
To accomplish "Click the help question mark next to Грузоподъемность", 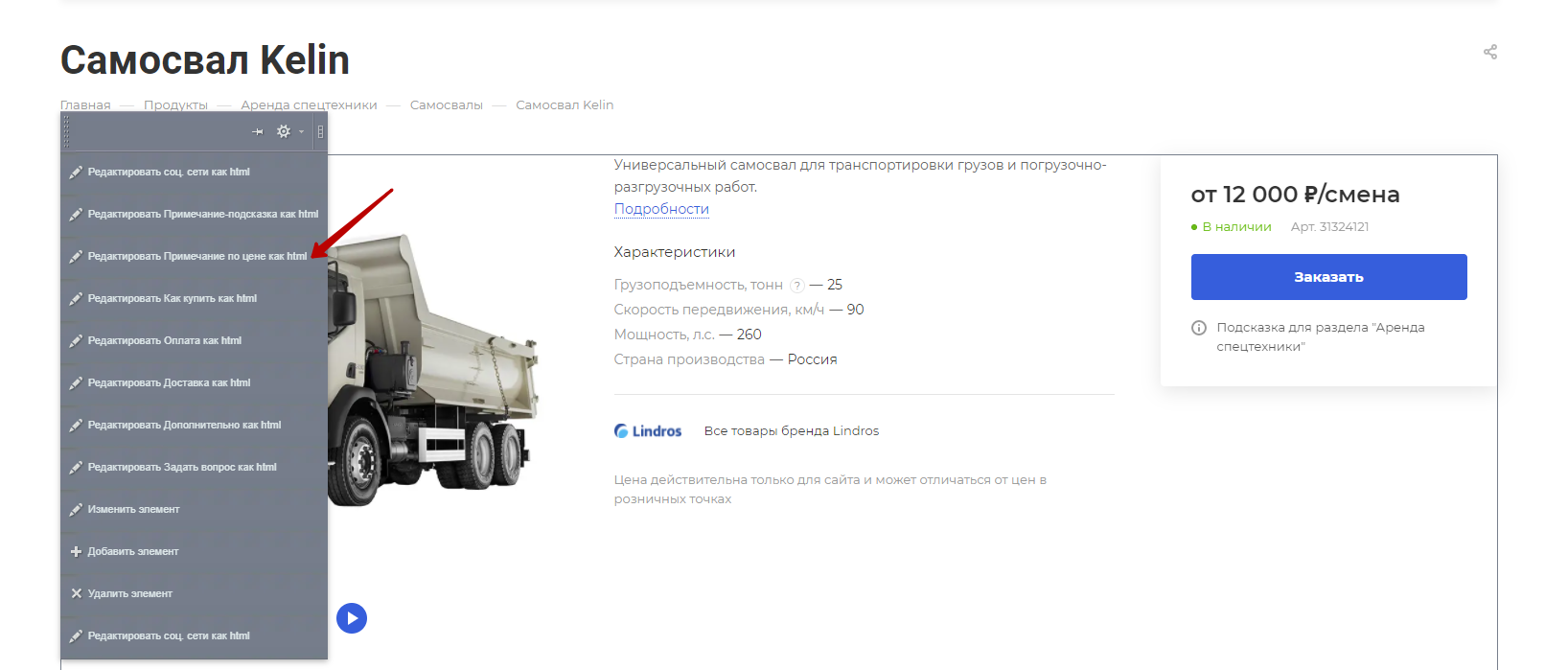I will click(797, 286).
